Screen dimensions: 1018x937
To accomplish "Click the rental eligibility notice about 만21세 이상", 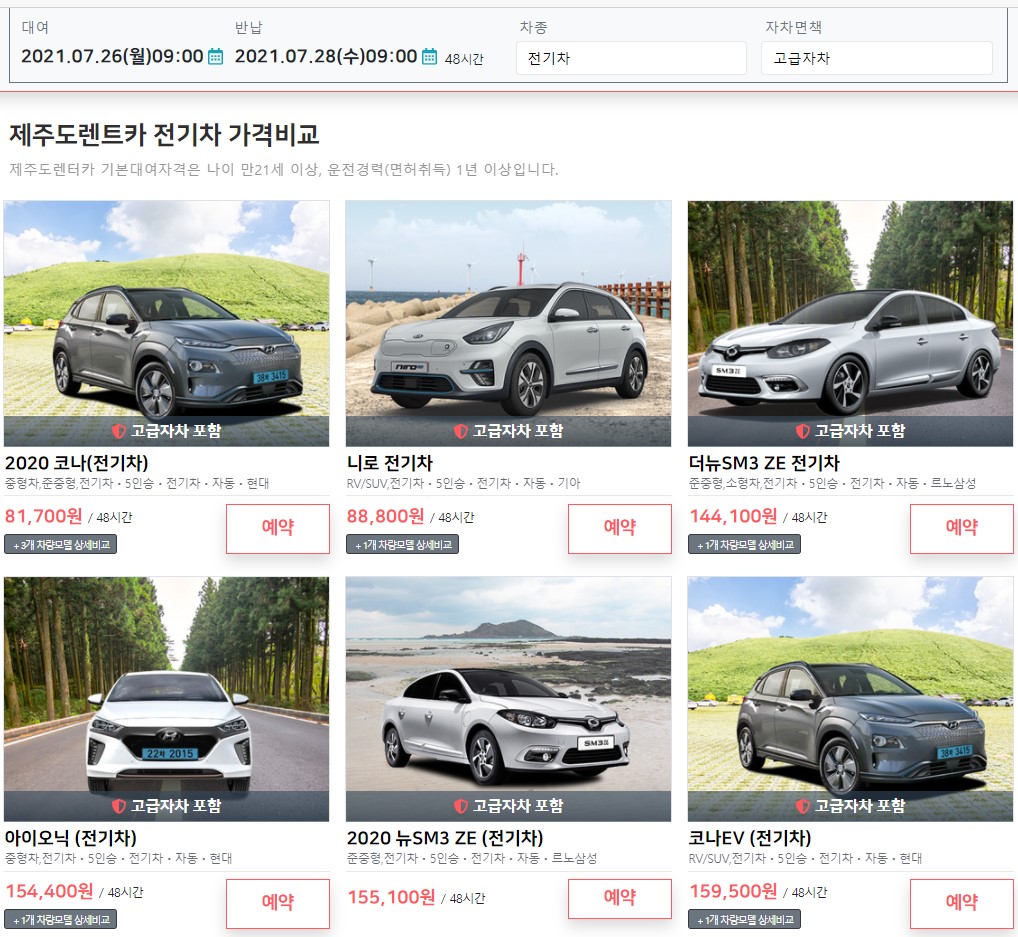I will tap(284, 169).
